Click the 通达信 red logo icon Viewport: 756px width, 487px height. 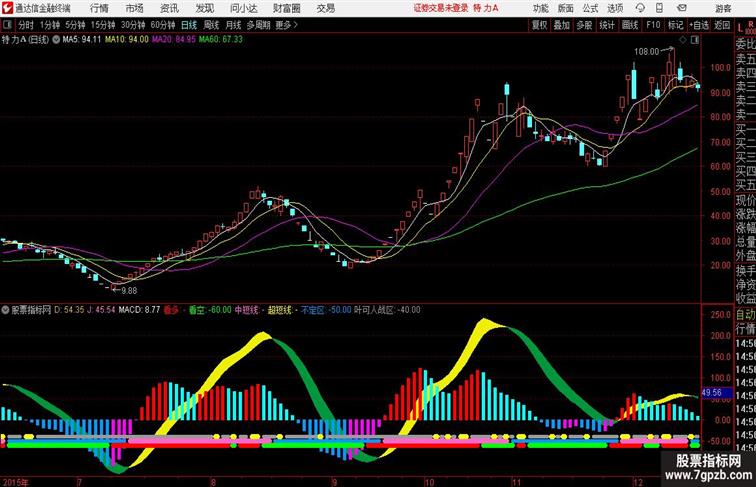tap(7, 8)
